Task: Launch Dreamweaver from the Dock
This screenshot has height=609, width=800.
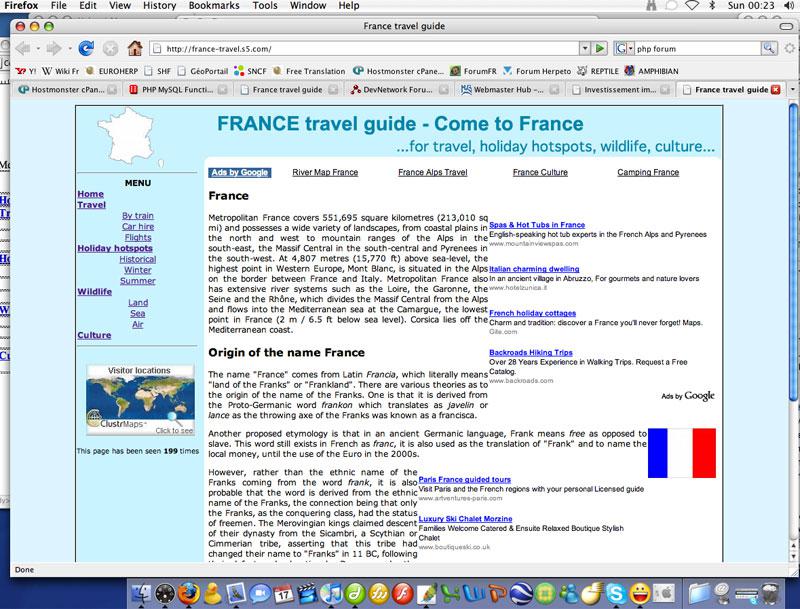Action: (x=355, y=594)
